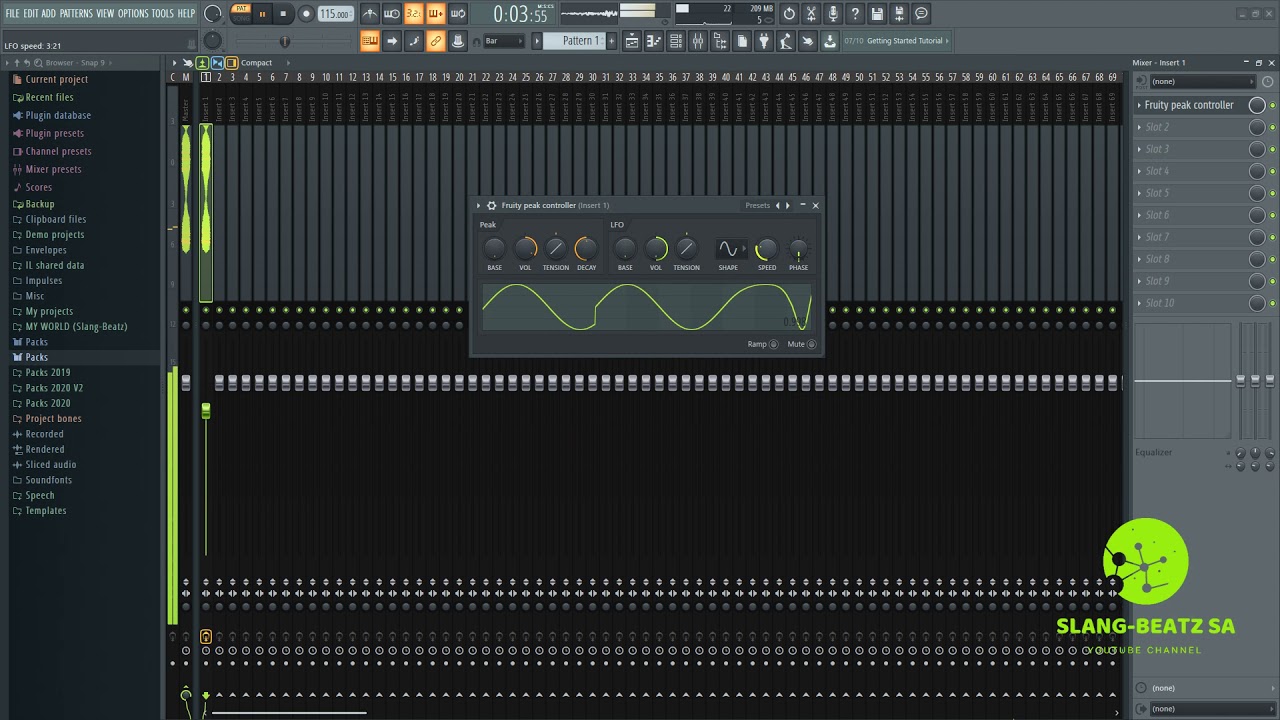Open the channel rack view icon
The height and width of the screenshot is (720, 1280).
(x=676, y=41)
